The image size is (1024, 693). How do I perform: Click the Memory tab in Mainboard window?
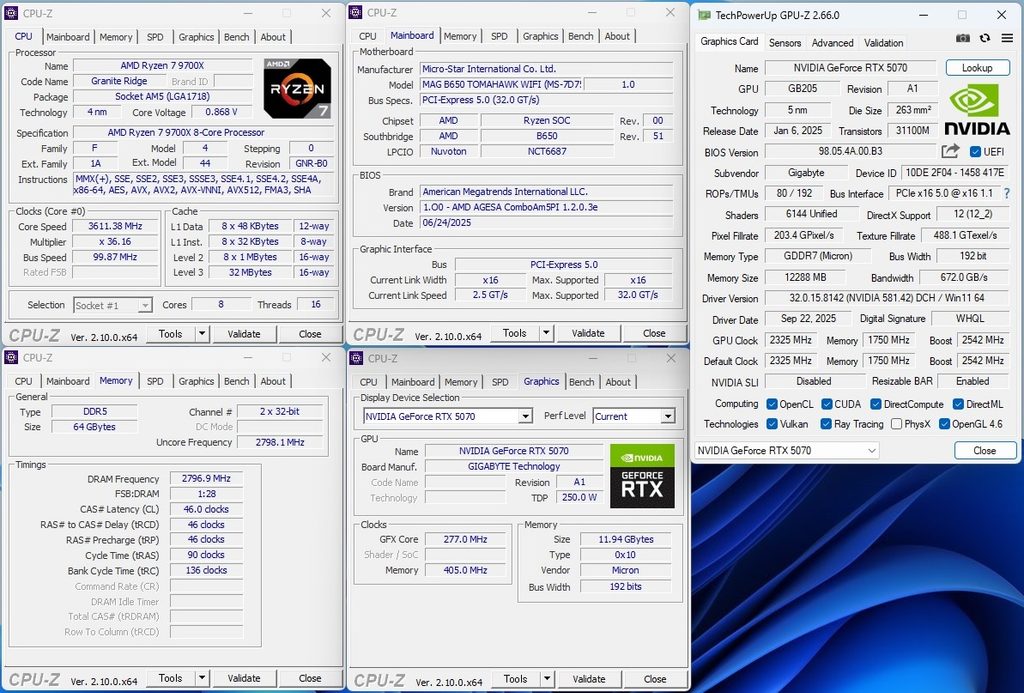click(x=460, y=36)
